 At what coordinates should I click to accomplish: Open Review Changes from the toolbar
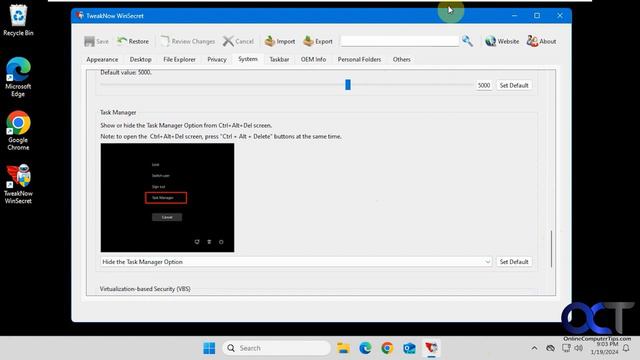pos(188,41)
